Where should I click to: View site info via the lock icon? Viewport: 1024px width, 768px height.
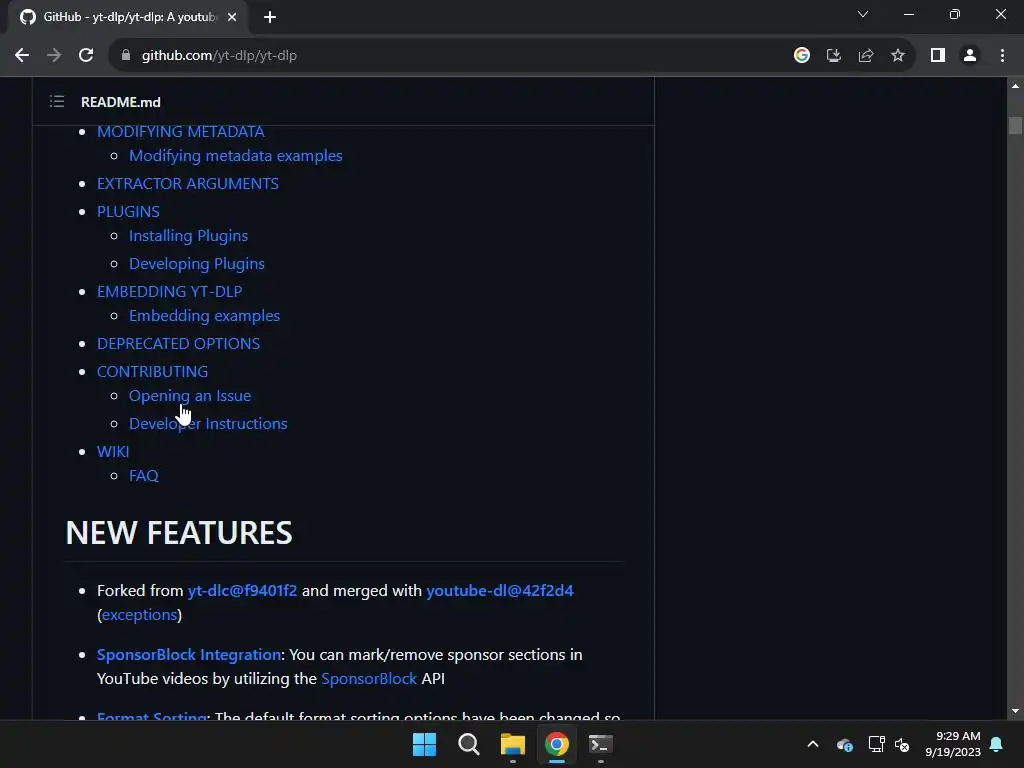pos(126,56)
